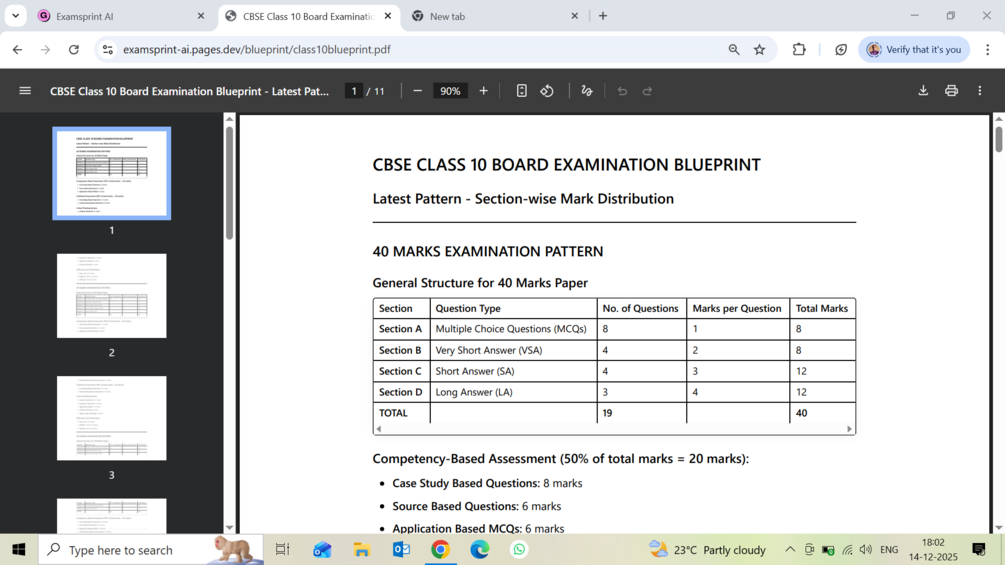The image size is (1005, 565).
Task: Click the fit to page icon
Action: [522, 91]
